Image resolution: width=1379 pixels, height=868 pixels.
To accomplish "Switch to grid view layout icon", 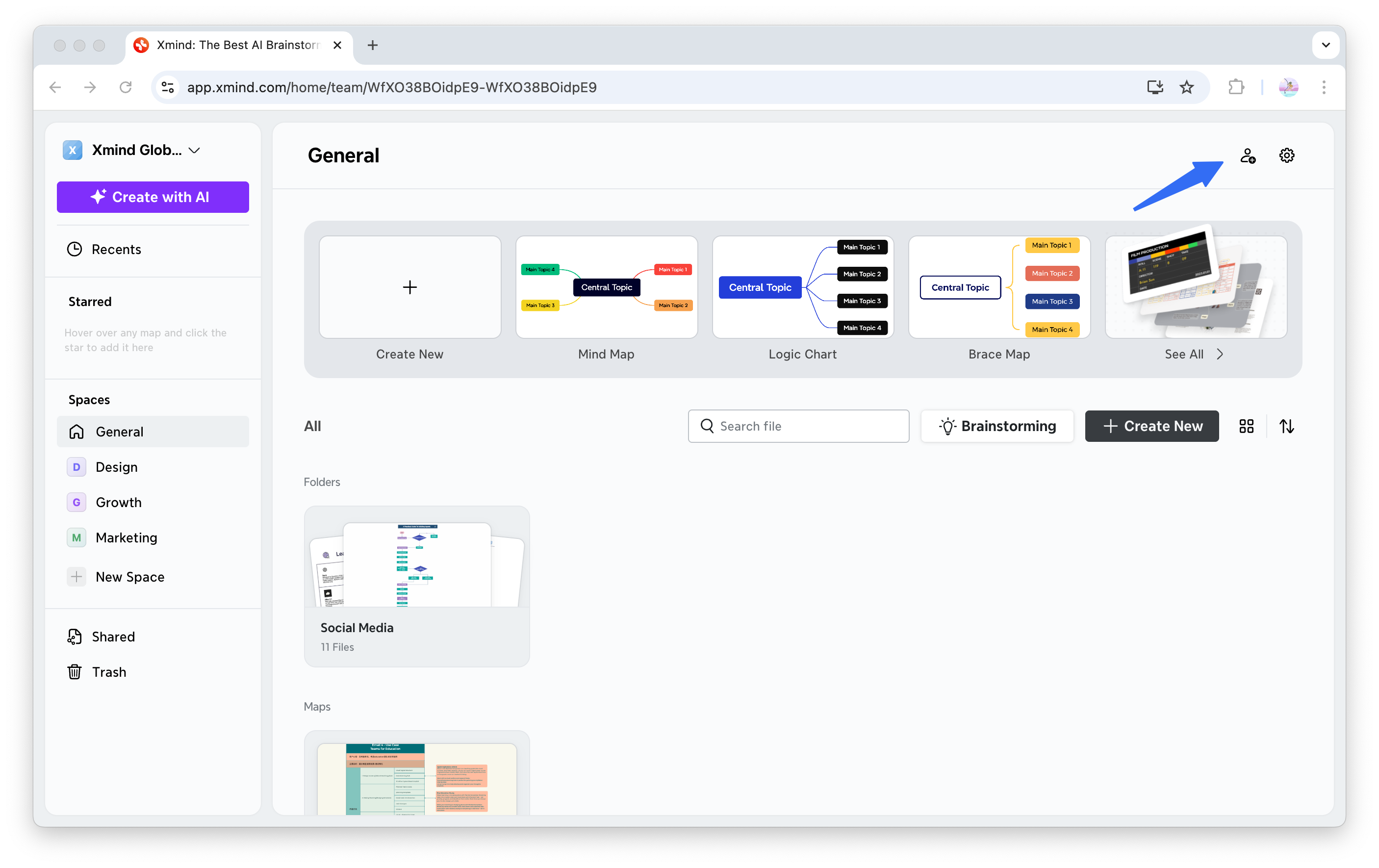I will point(1246,426).
